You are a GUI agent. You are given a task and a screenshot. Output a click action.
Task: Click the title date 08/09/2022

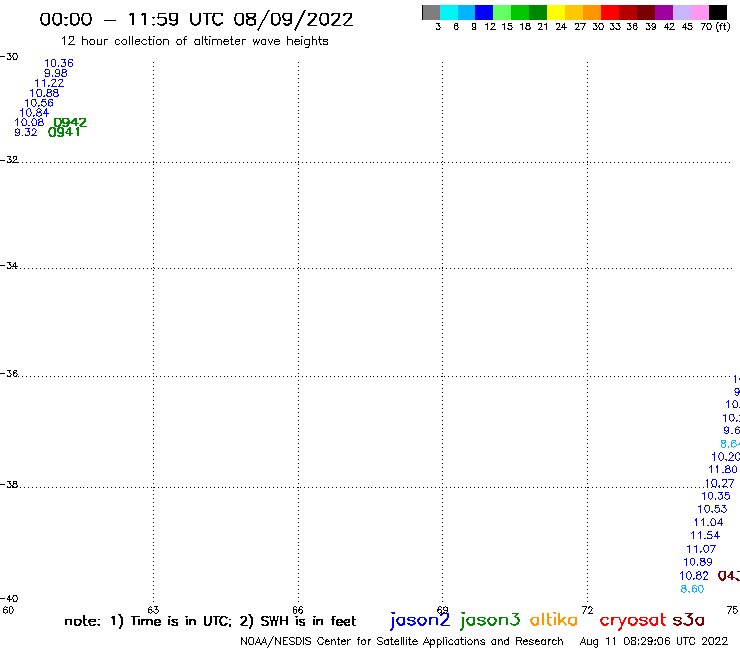tap(293, 20)
